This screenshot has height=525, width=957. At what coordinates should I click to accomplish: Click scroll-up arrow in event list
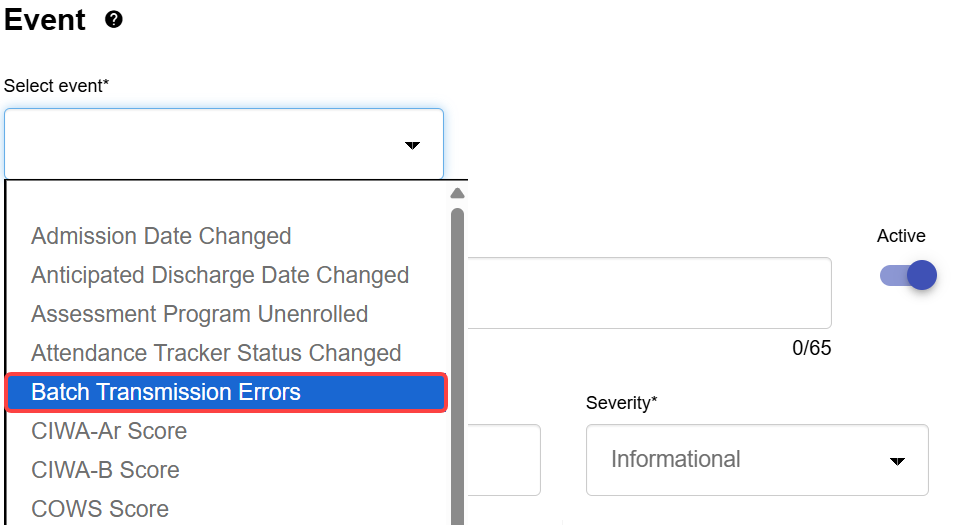click(457, 194)
